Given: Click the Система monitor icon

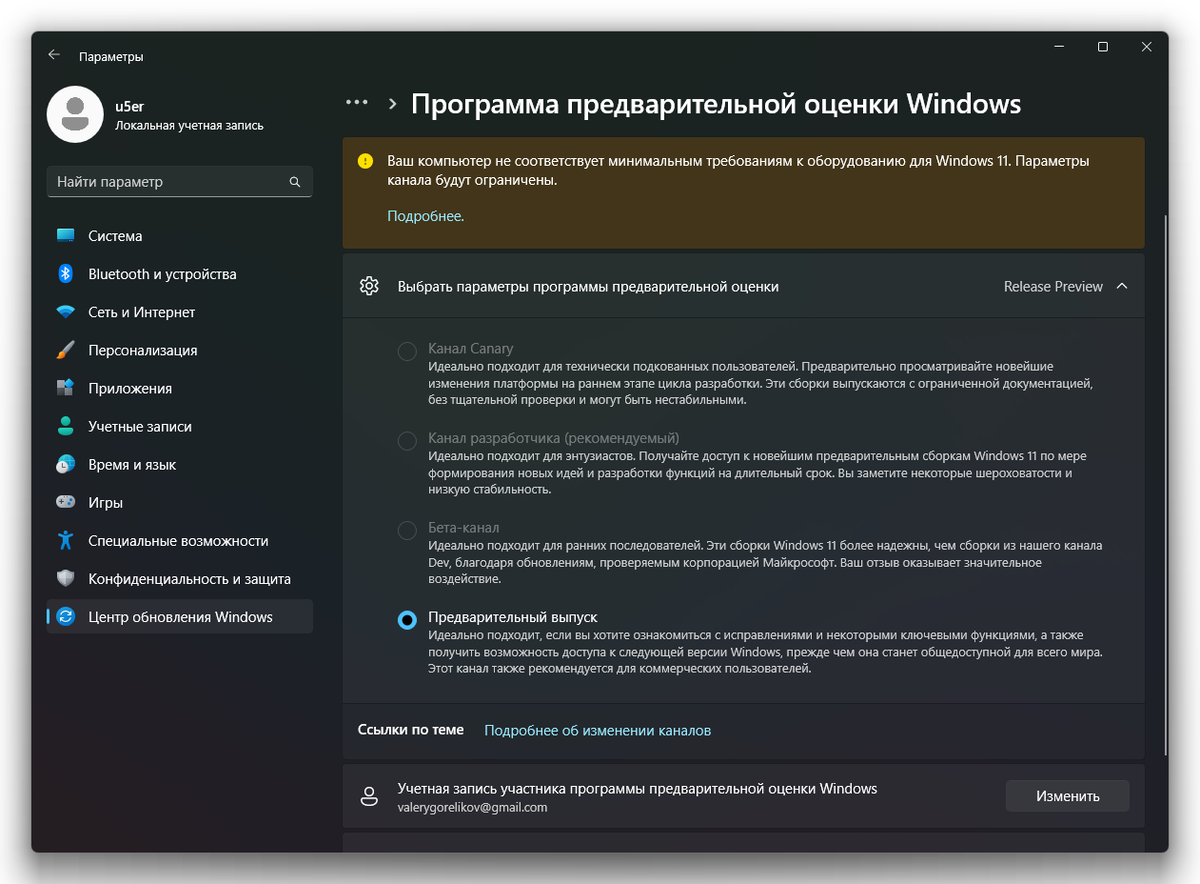Looking at the screenshot, I should [66, 236].
